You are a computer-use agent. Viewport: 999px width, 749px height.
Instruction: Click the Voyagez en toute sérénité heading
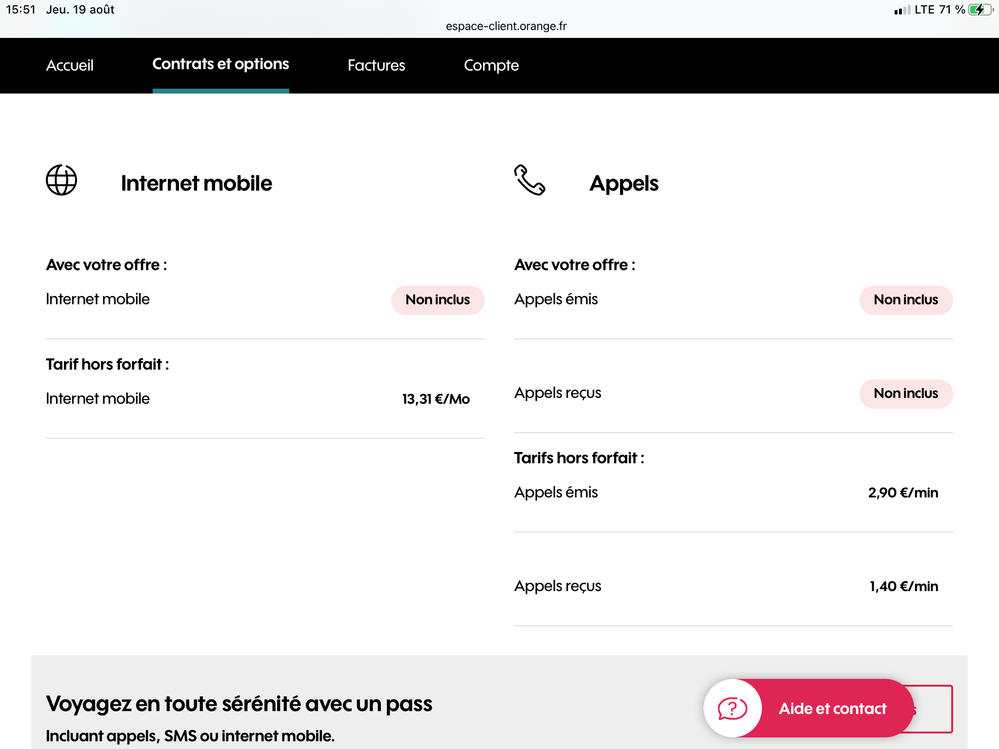pyautogui.click(x=239, y=704)
